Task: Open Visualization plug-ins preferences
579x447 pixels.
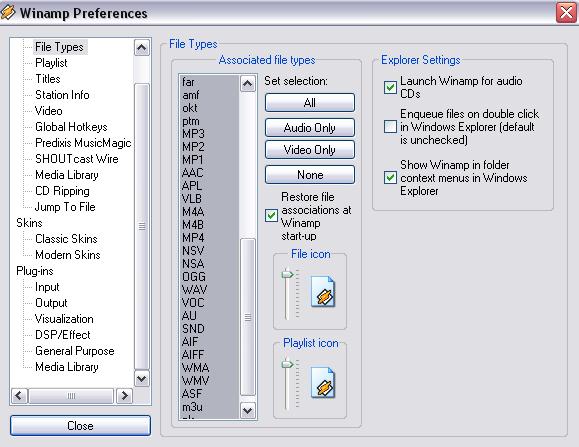Action: [64, 319]
